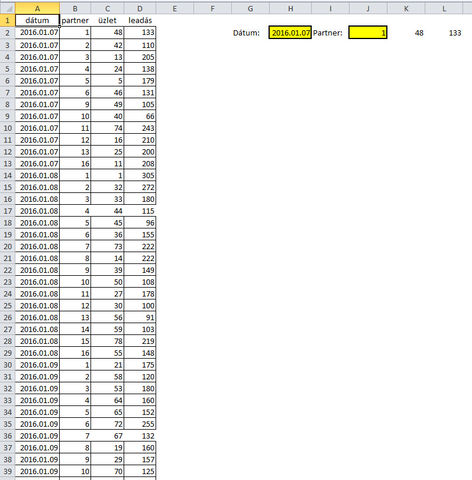
Task: Click the 'üzlet' header cell
Action: 107,20
